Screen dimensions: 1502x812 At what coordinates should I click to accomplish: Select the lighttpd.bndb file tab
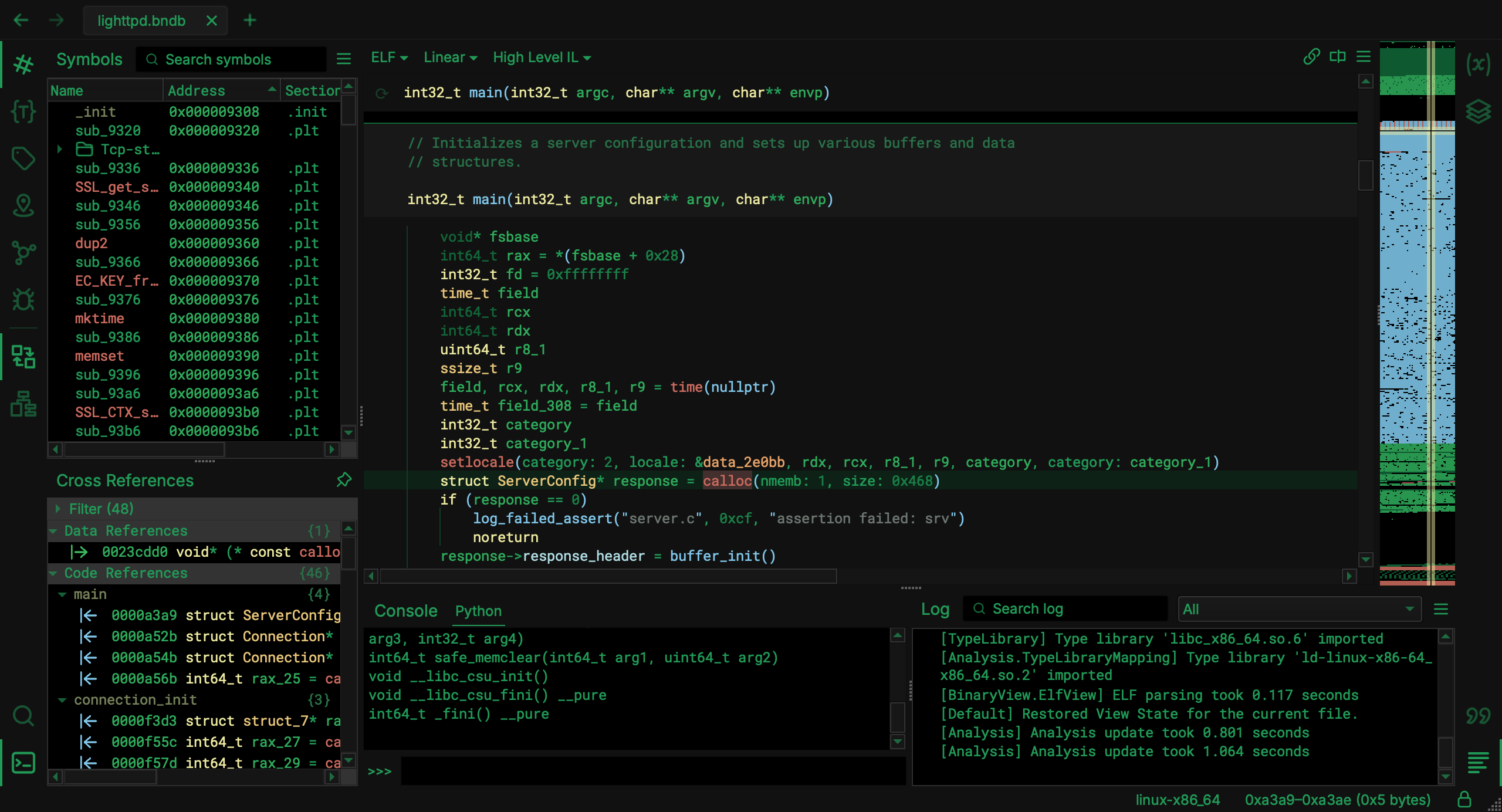141,21
